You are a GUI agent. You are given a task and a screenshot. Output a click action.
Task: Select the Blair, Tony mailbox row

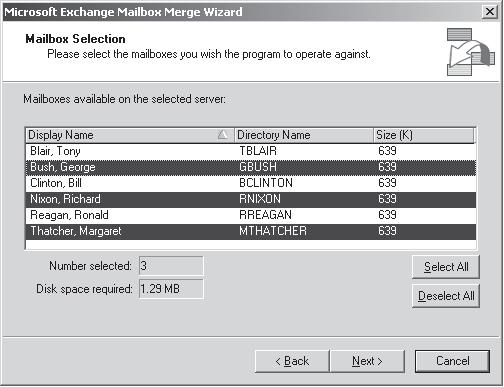point(251,151)
